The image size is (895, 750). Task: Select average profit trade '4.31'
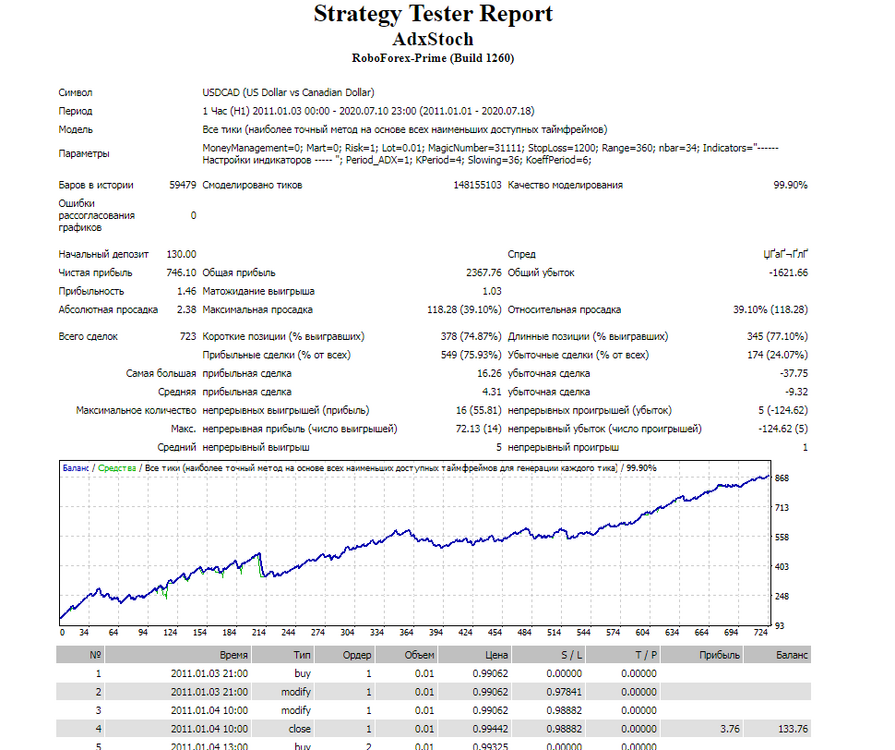[x=492, y=392]
